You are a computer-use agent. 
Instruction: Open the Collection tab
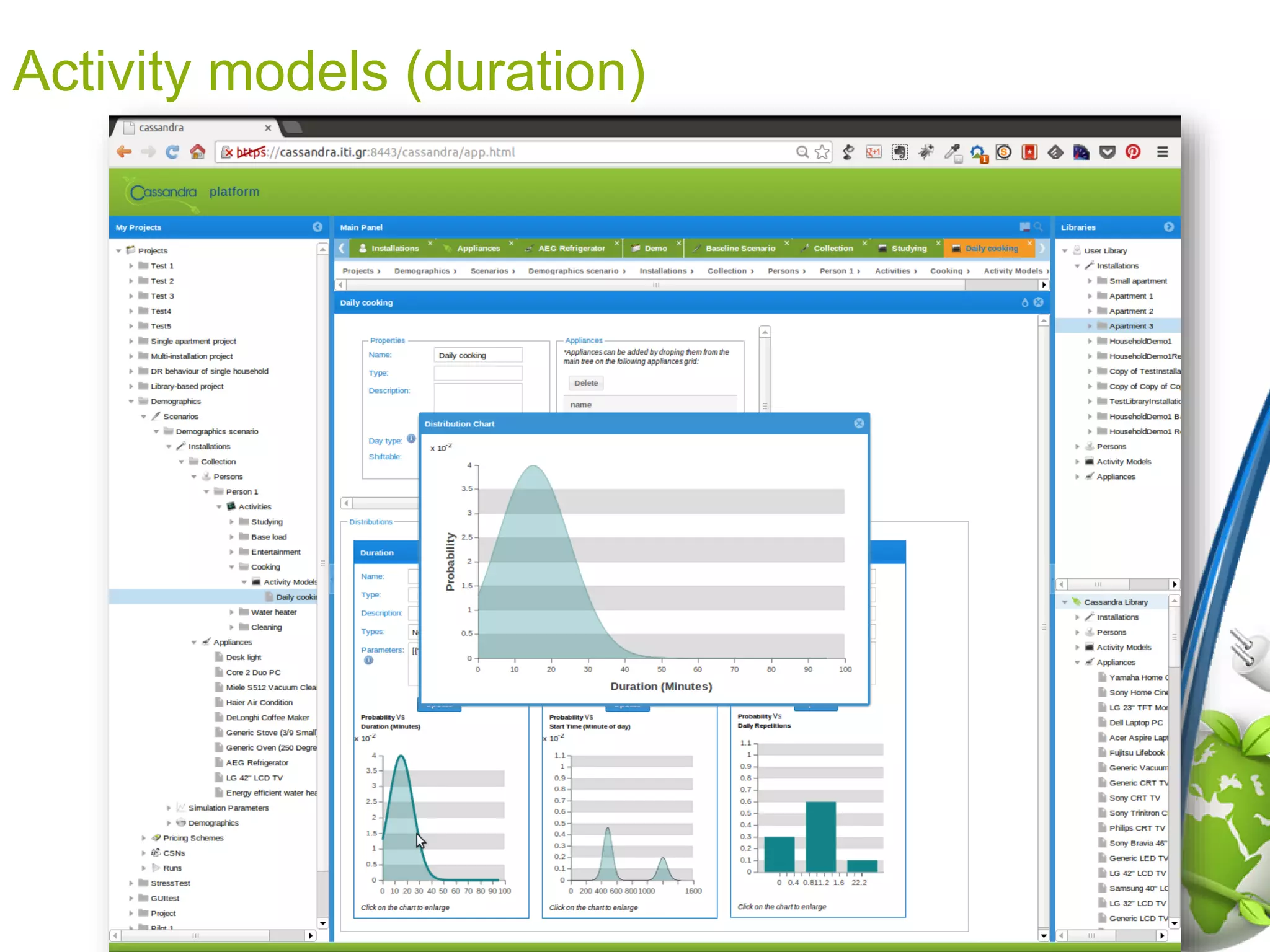click(833, 249)
